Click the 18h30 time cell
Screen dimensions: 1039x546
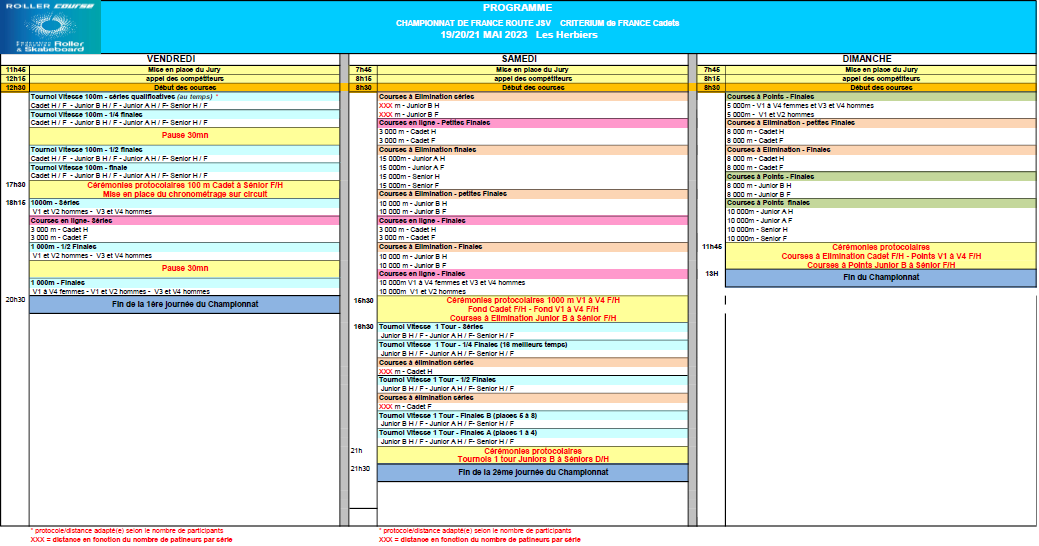point(363,327)
